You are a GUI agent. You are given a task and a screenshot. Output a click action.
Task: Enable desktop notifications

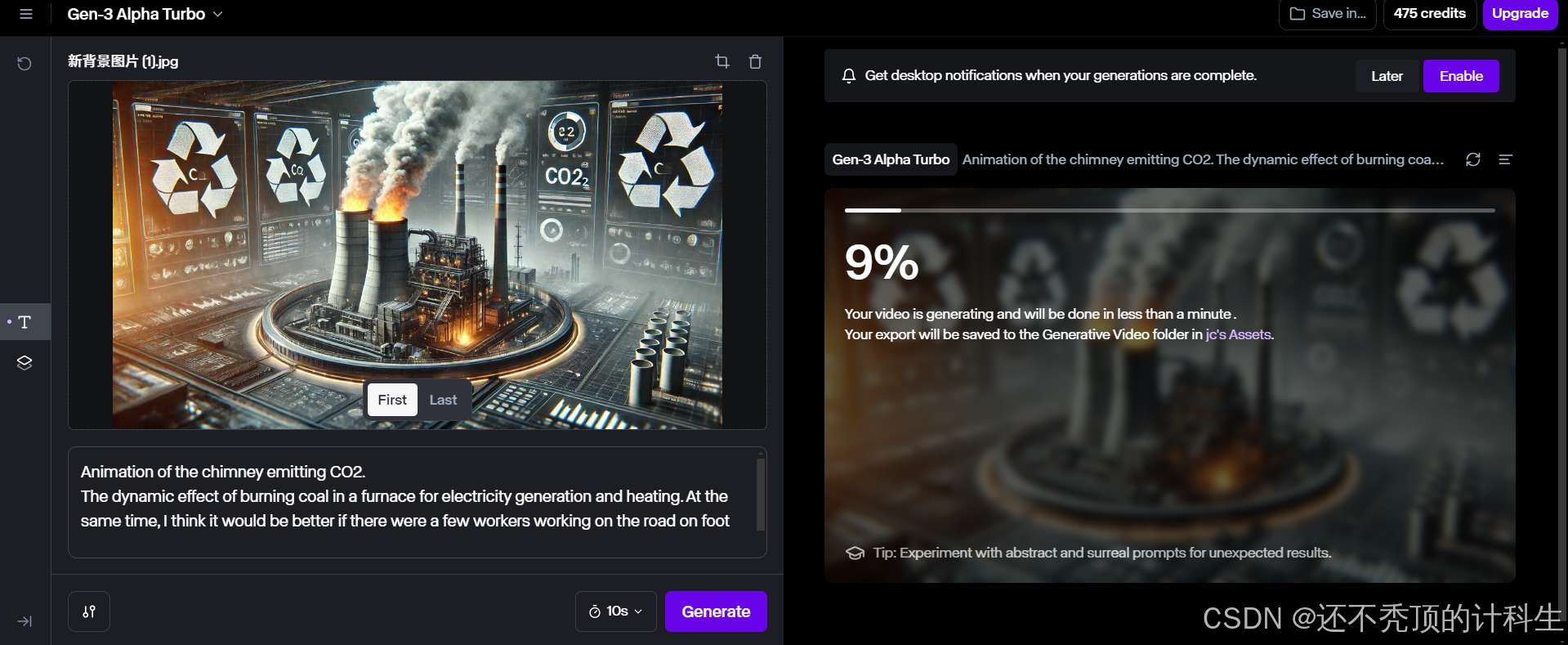[1461, 76]
